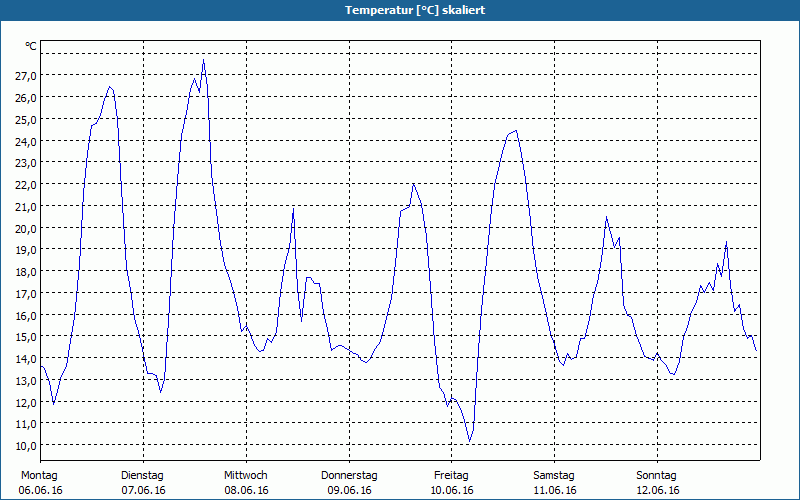Click the Montag day label
The width and height of the screenshot is (800, 500).
[x=39, y=476]
